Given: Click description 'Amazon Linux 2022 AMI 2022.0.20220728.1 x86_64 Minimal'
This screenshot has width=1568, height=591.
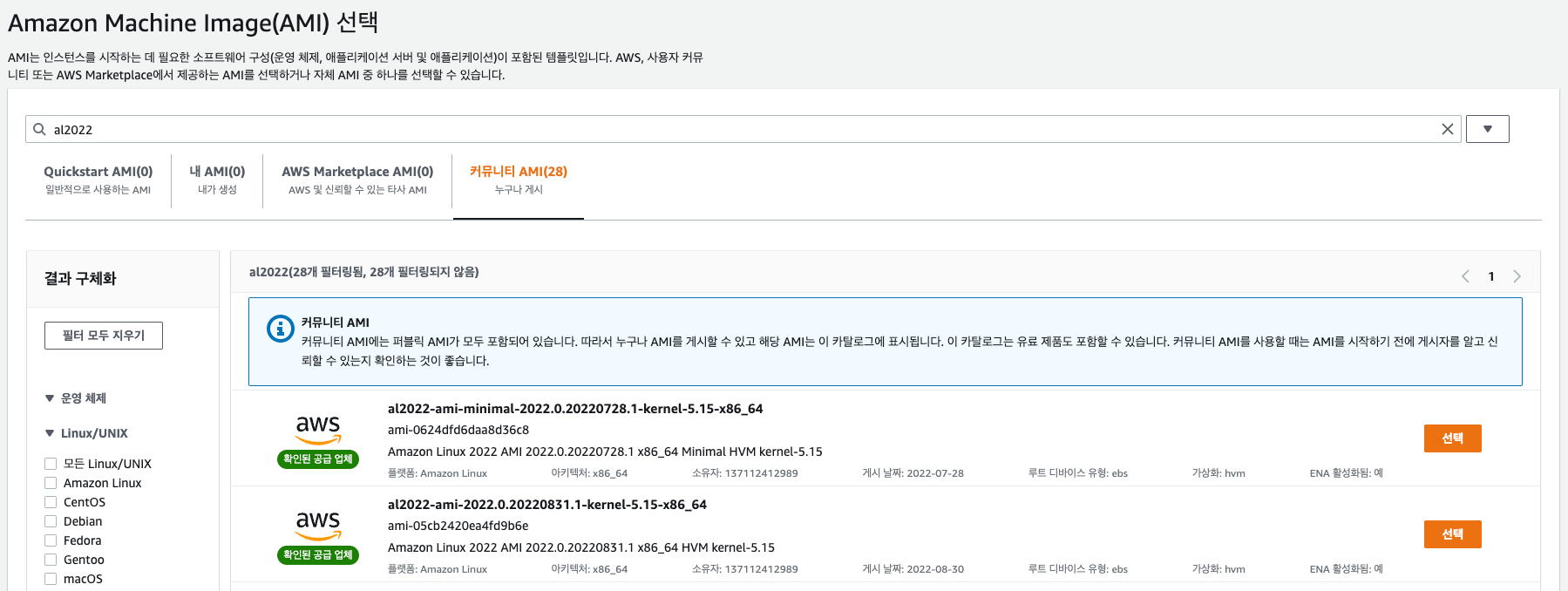Looking at the screenshot, I should pos(605,452).
